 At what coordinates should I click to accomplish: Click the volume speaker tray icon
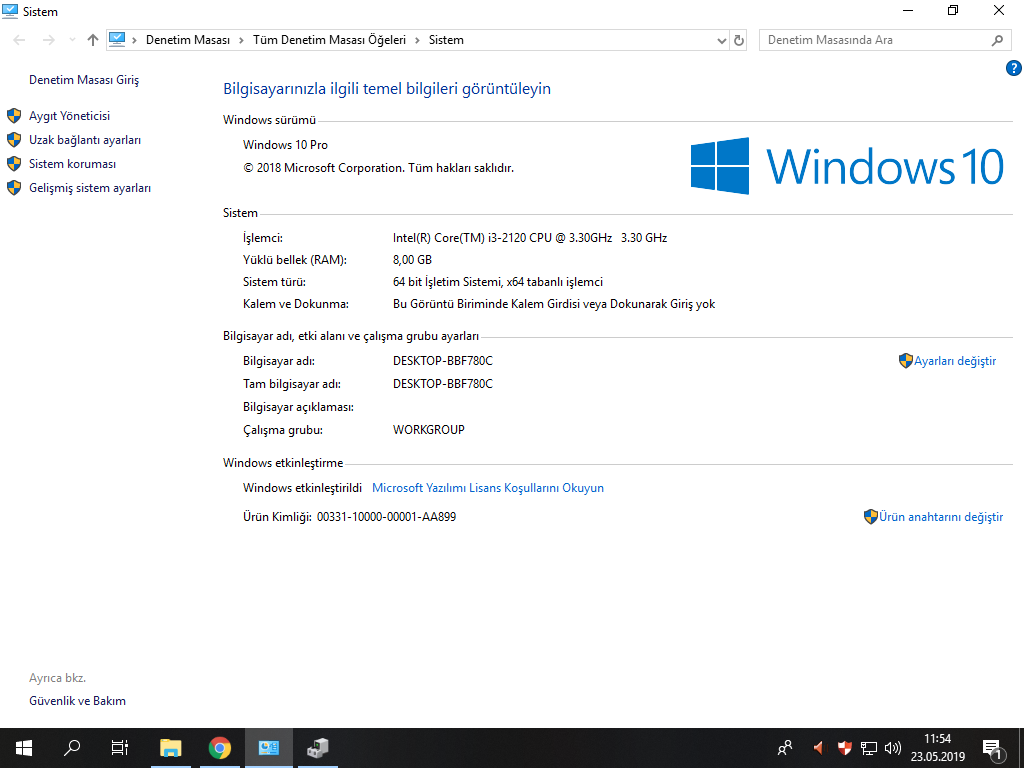(892, 748)
